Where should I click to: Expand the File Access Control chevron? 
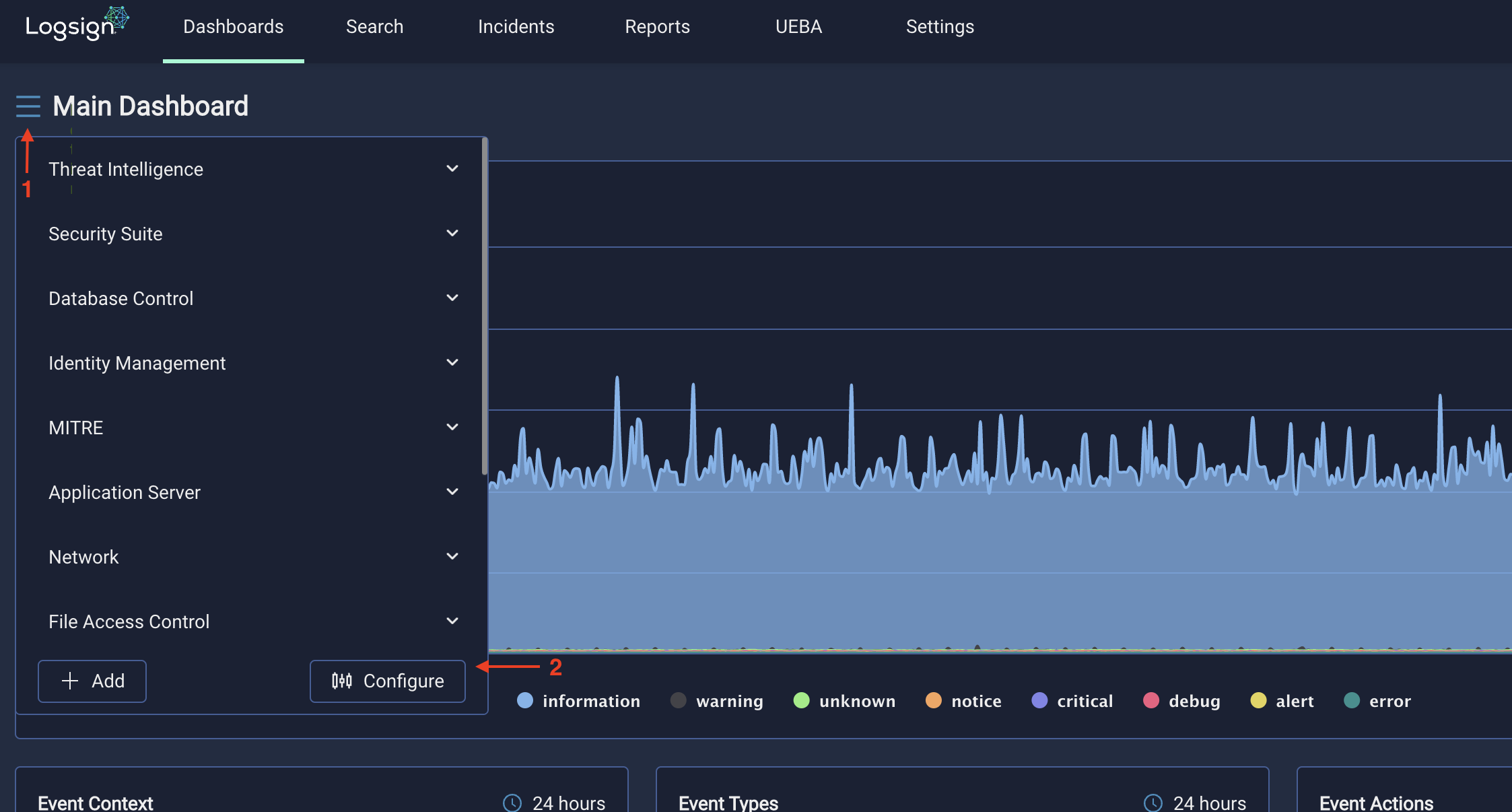(x=452, y=621)
